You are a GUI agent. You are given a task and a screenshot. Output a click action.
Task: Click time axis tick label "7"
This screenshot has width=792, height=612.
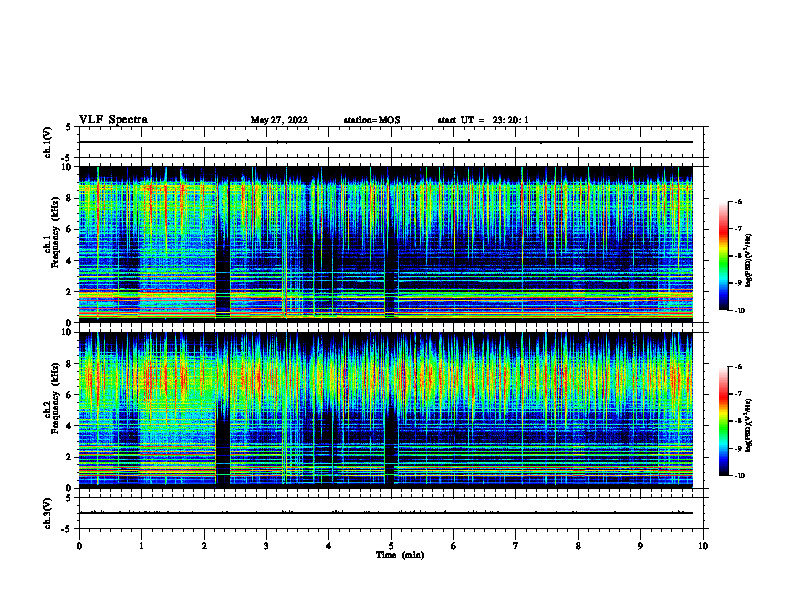click(x=516, y=546)
